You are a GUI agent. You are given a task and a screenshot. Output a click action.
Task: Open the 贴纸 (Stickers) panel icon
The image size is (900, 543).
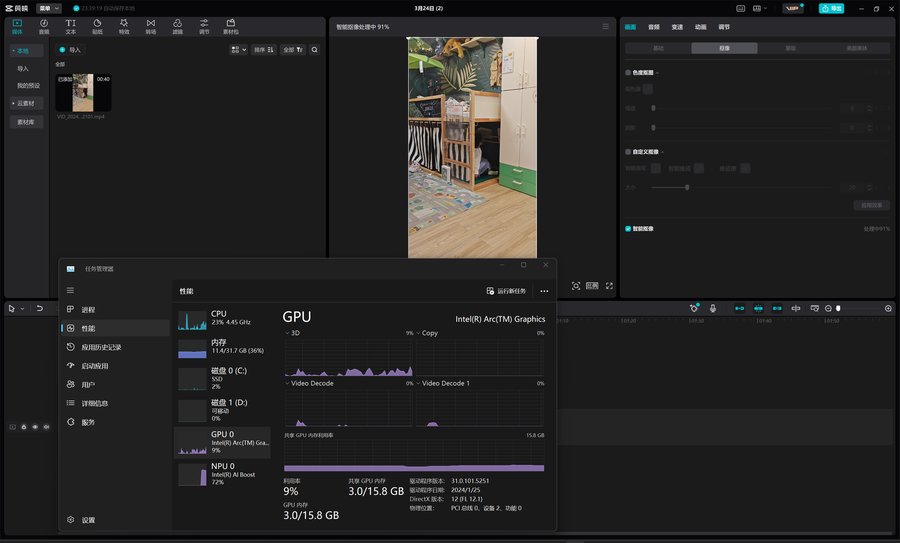point(97,25)
